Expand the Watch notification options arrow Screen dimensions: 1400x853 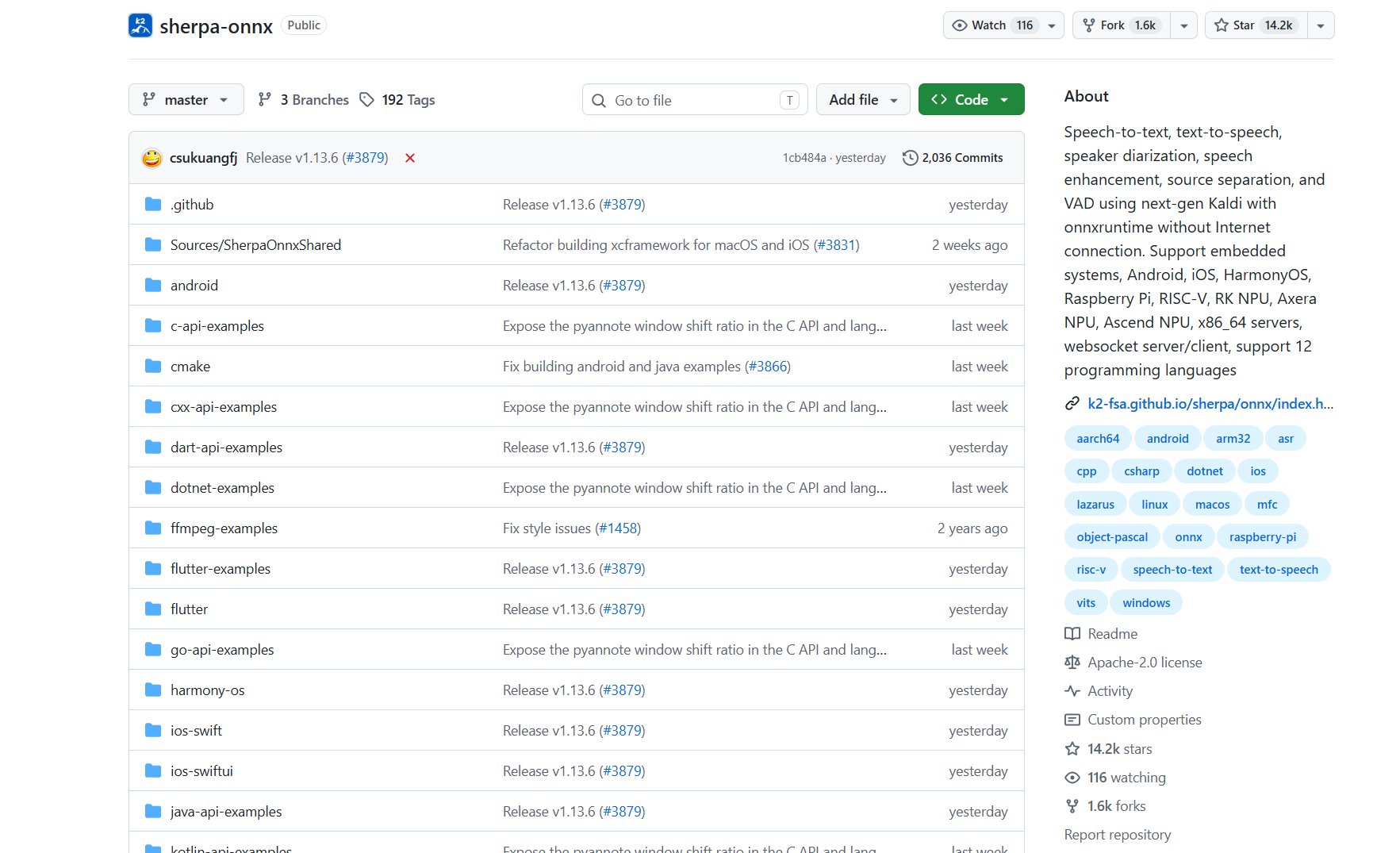(x=1052, y=25)
